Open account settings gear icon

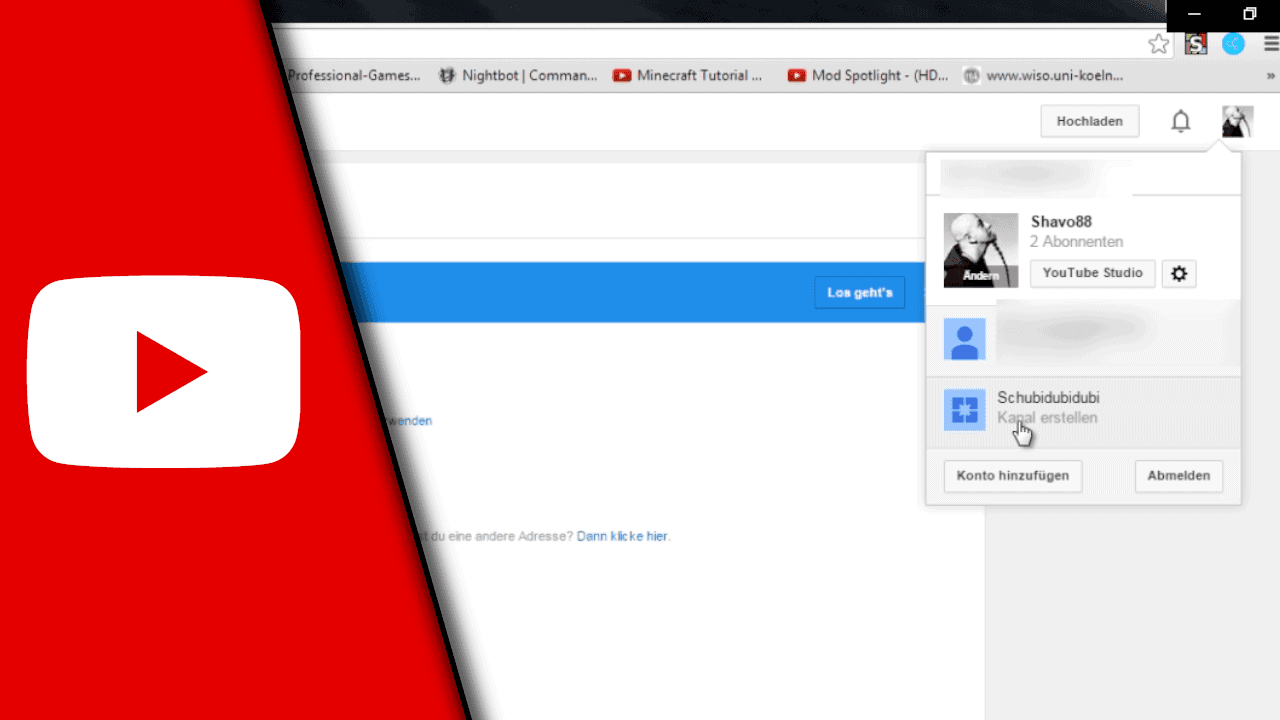1179,273
